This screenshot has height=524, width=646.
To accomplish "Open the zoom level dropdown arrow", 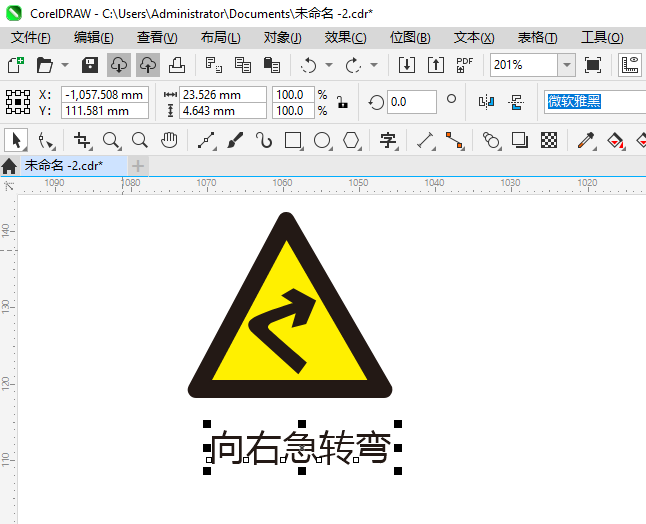I will point(567,65).
